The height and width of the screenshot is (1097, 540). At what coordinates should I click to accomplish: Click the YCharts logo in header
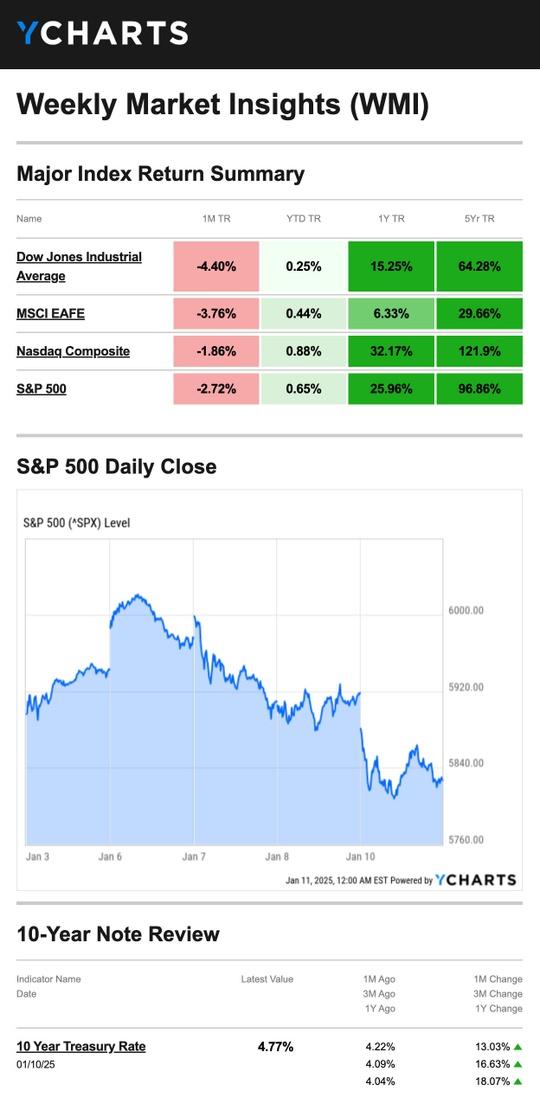103,33
